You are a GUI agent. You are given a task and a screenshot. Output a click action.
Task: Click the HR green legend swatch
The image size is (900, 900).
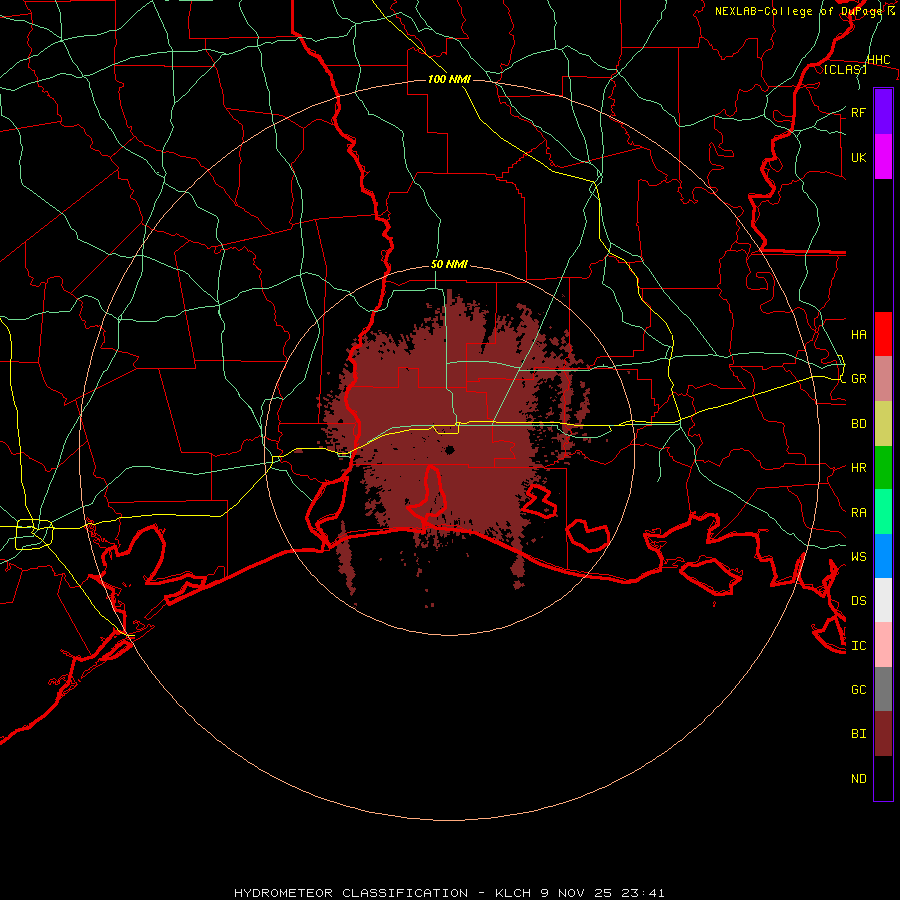pos(883,467)
